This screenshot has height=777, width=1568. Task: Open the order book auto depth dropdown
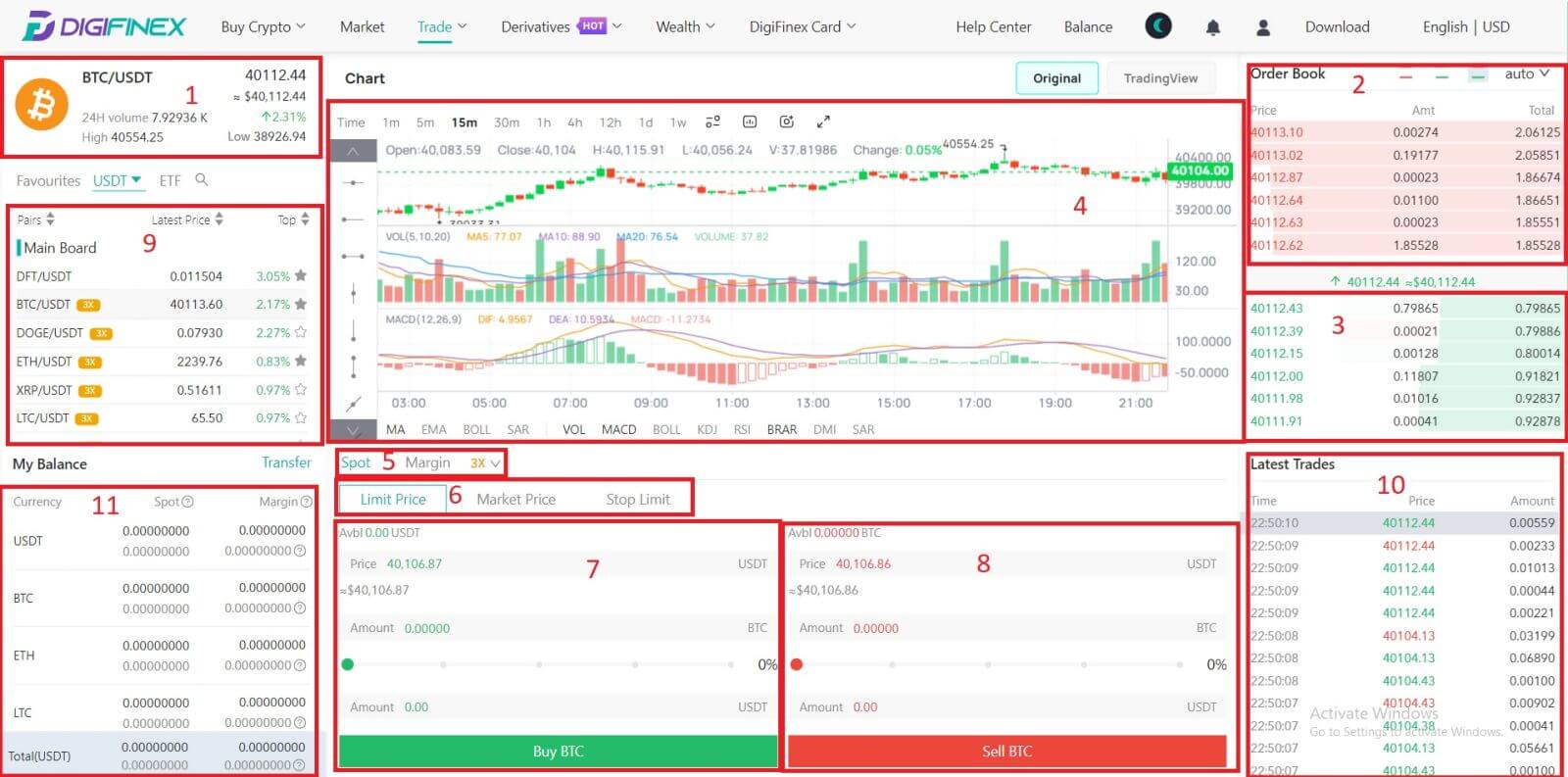point(1527,73)
